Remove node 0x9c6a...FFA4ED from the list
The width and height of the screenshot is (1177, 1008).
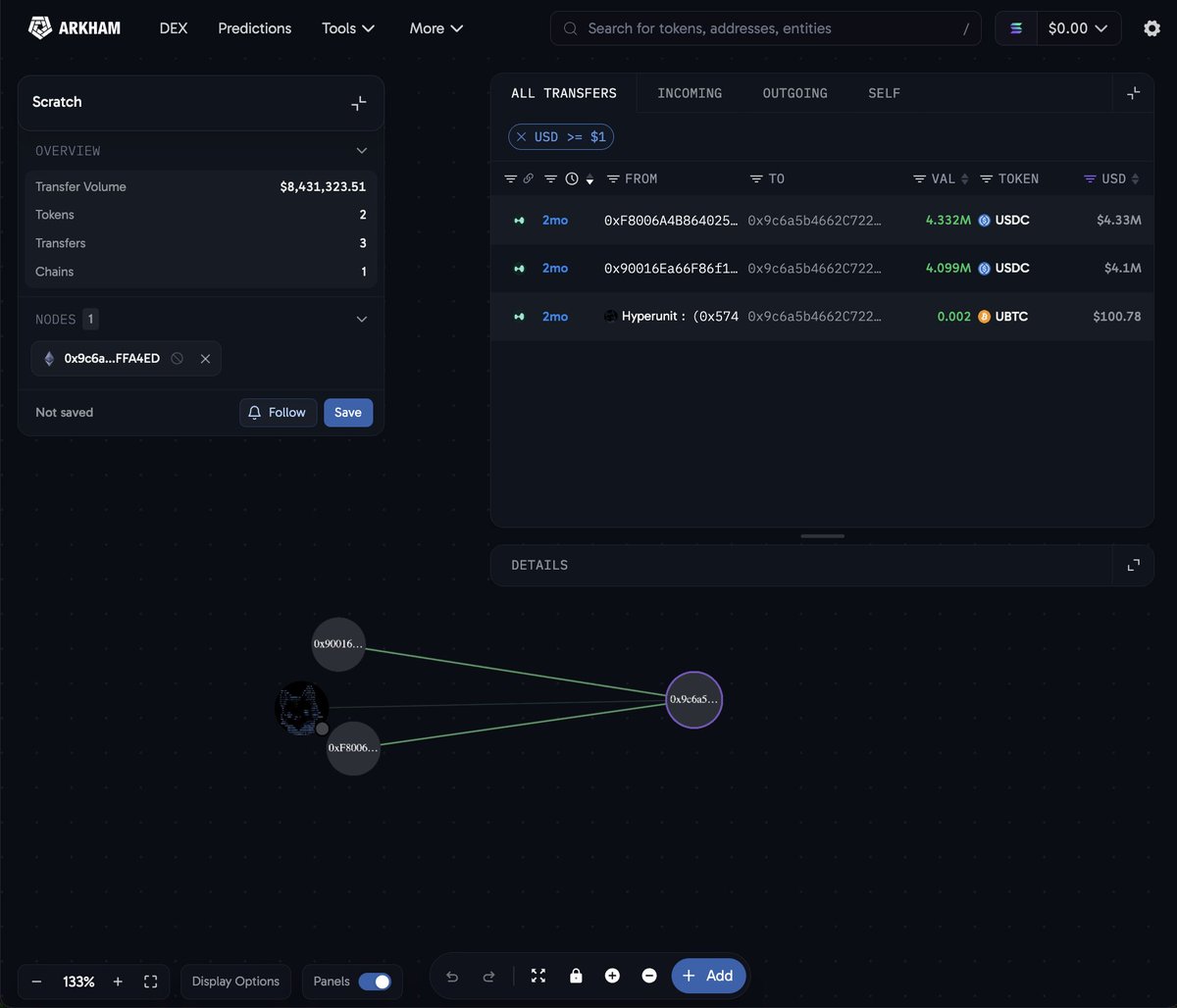click(205, 359)
